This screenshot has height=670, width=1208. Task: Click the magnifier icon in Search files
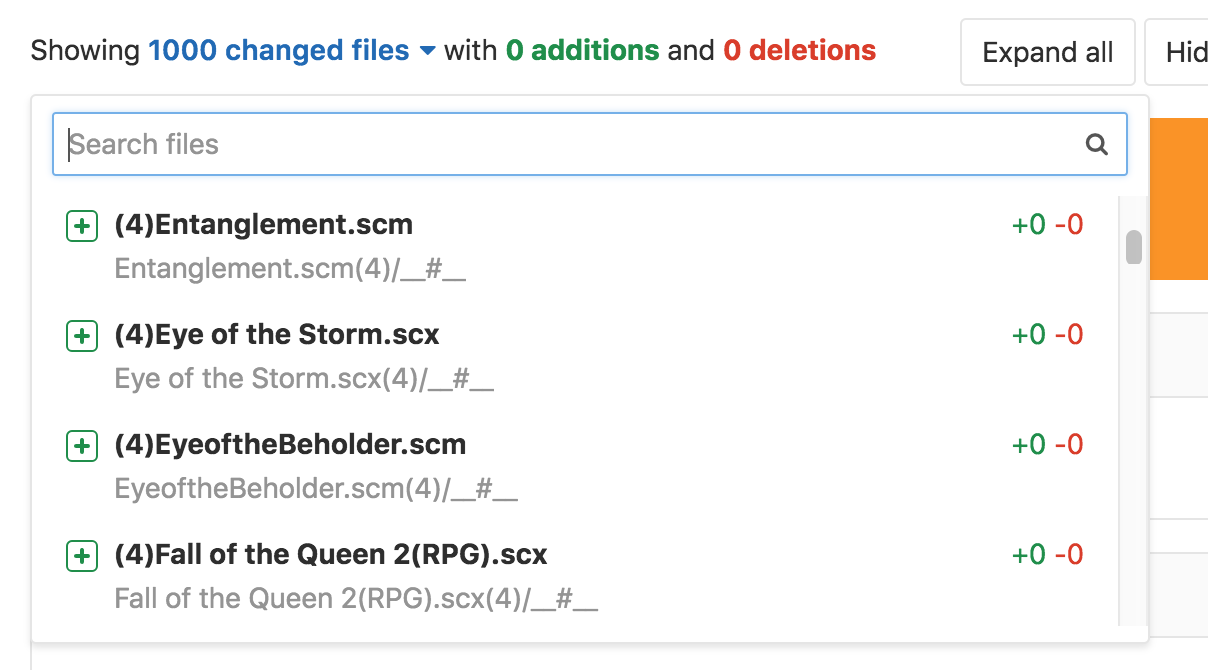[1097, 145]
